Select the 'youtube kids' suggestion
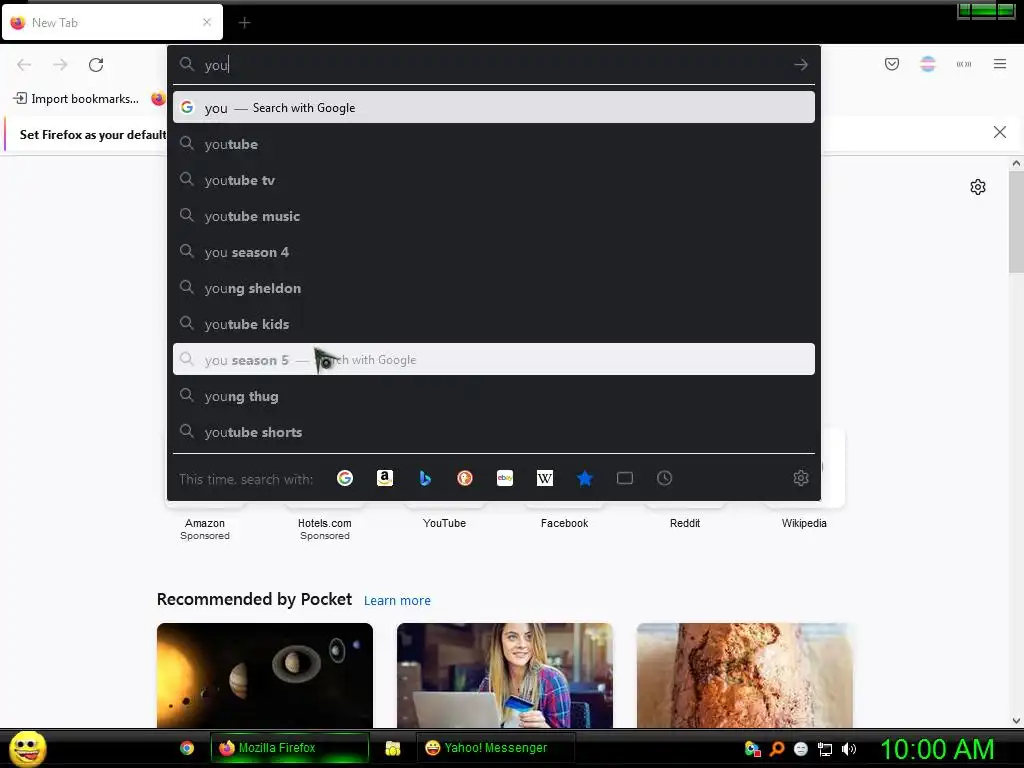This screenshot has height=768, width=1024. [x=494, y=324]
